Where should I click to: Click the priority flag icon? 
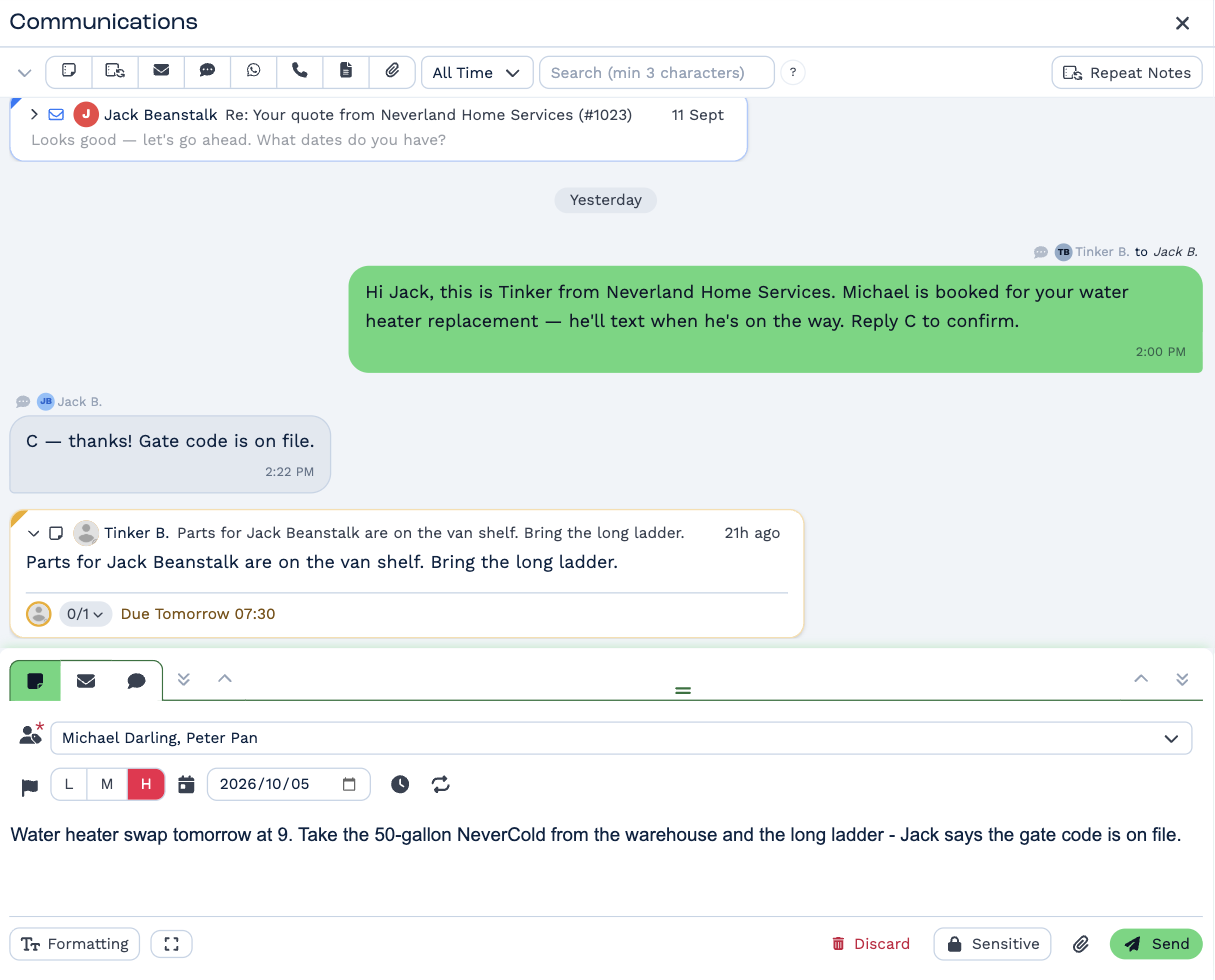[x=30, y=787]
